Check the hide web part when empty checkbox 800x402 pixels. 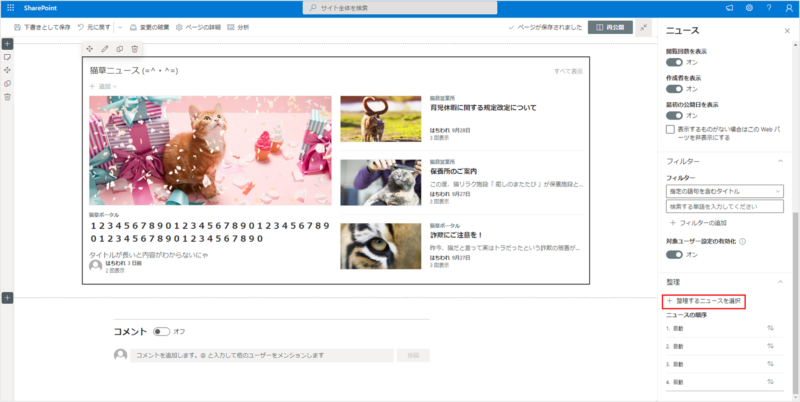[x=671, y=129]
